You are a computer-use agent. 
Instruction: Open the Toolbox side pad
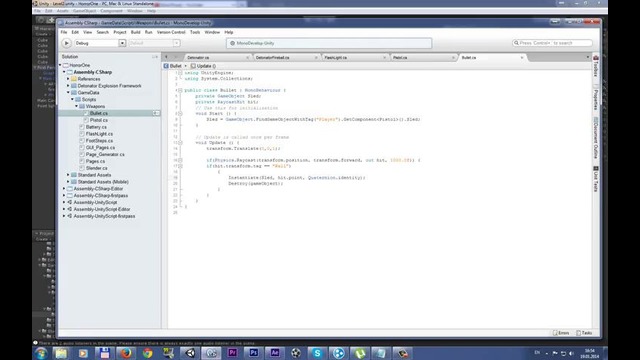click(596, 67)
